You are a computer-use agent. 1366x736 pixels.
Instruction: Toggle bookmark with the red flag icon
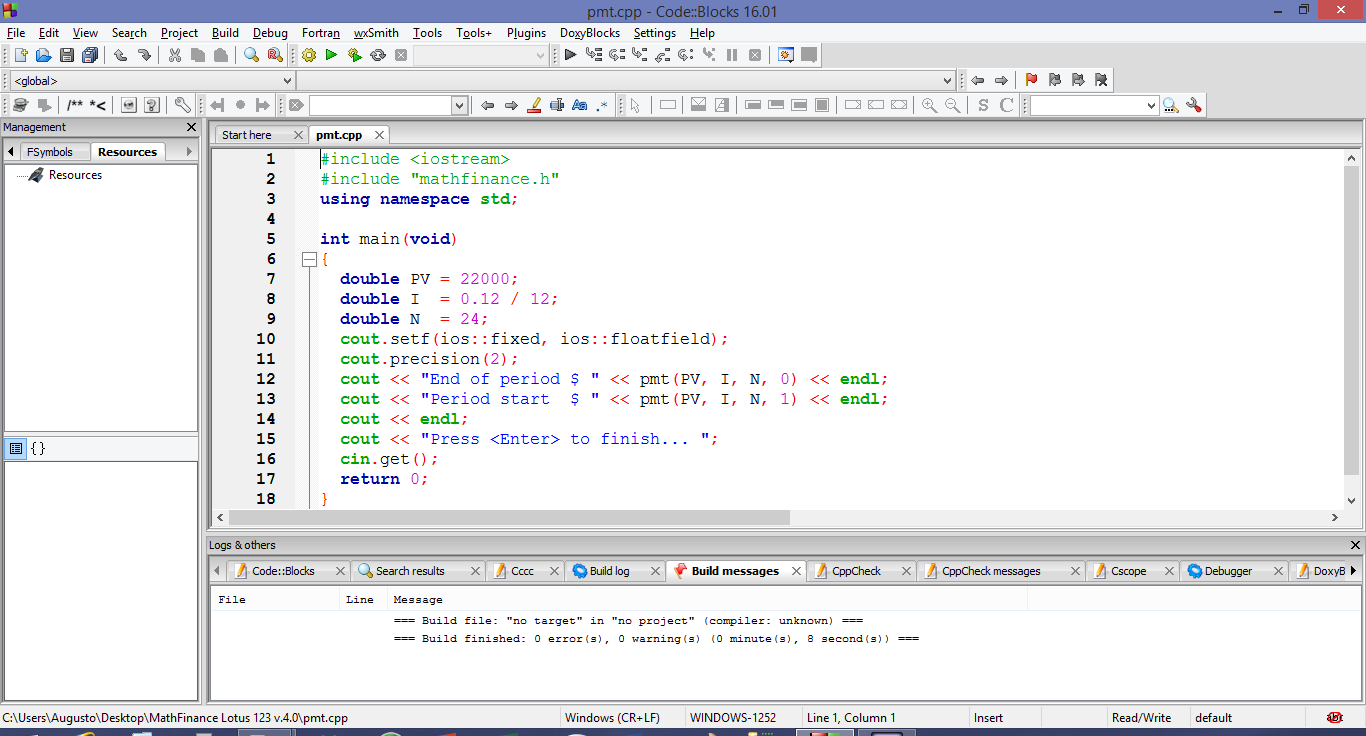[x=1031, y=80]
